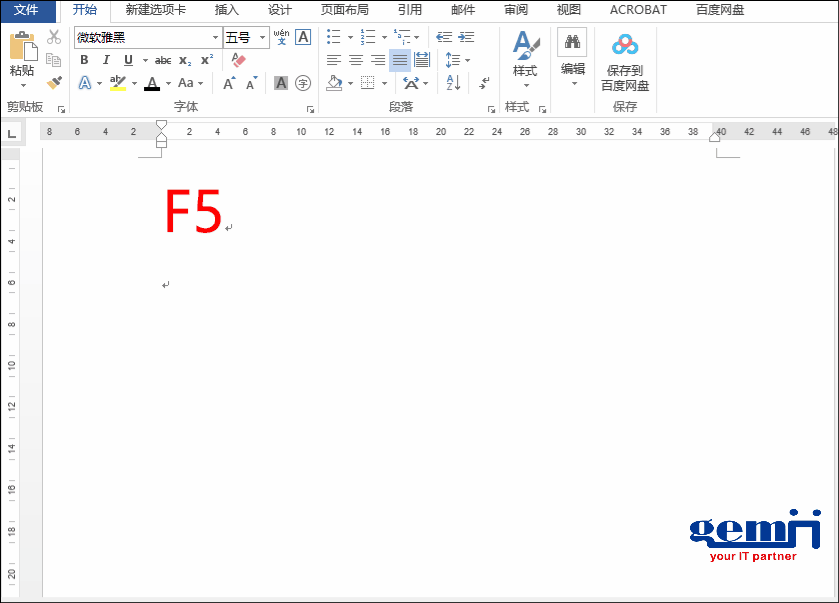Screen dimensions: 839x603
Task: Click the Cut scissors icon
Action: coord(55,37)
